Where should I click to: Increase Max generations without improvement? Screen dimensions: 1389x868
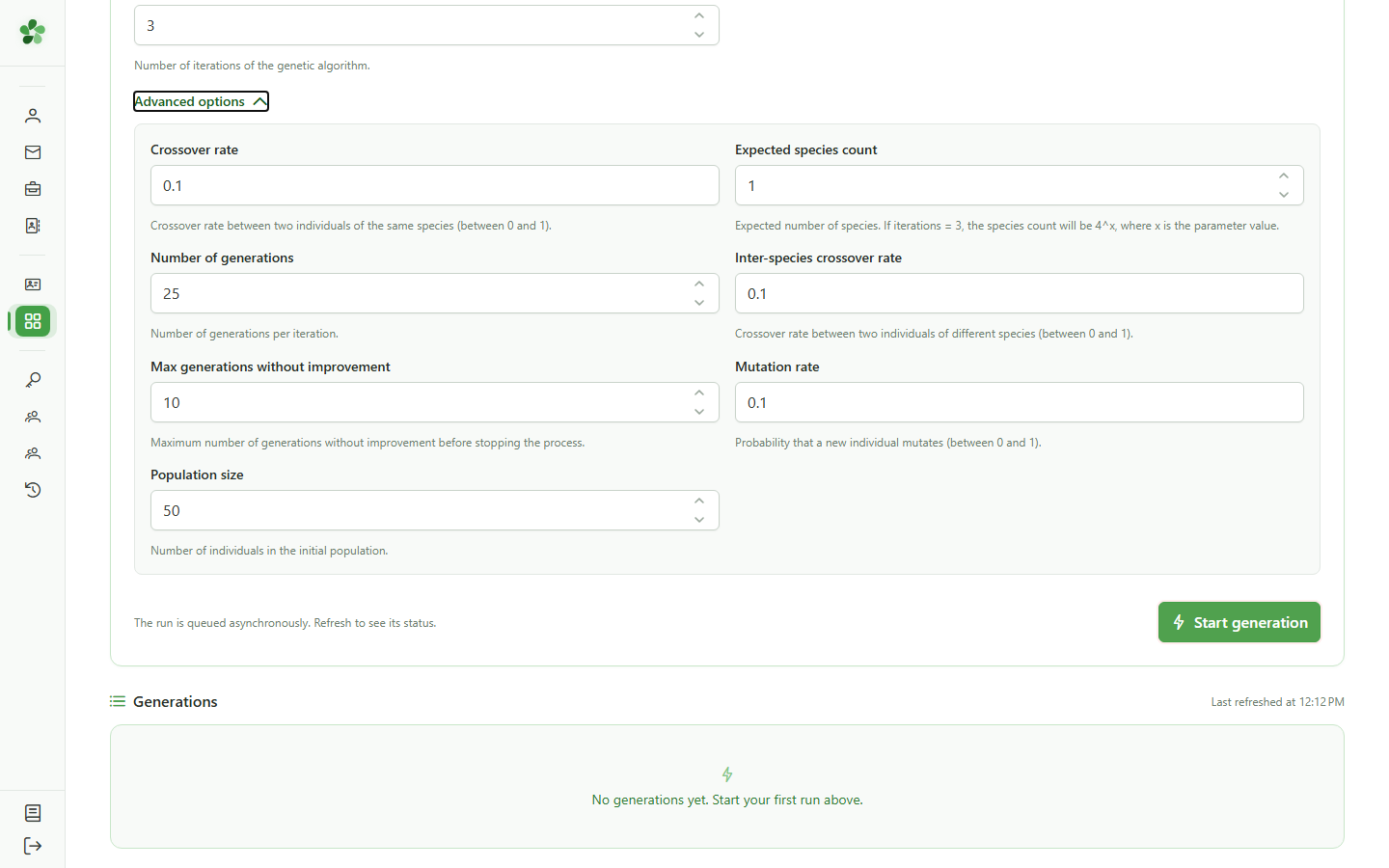[x=699, y=393]
